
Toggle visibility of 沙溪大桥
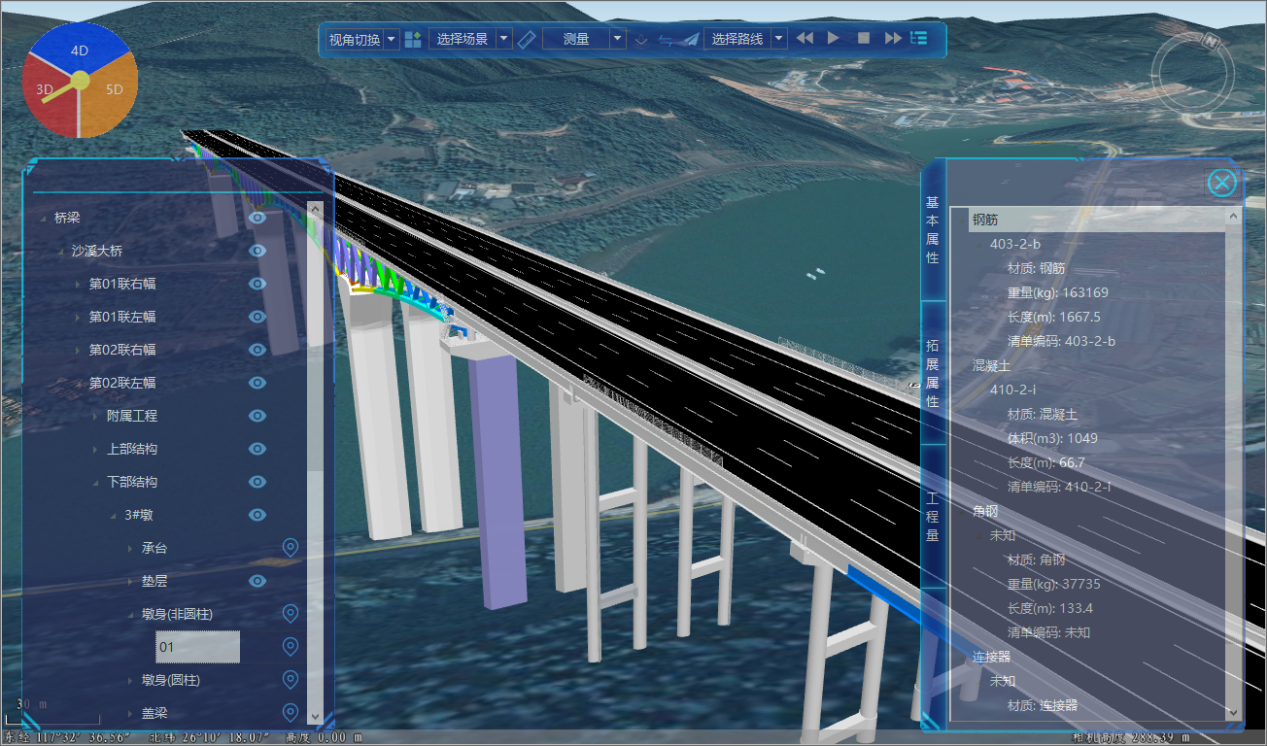[x=257, y=250]
